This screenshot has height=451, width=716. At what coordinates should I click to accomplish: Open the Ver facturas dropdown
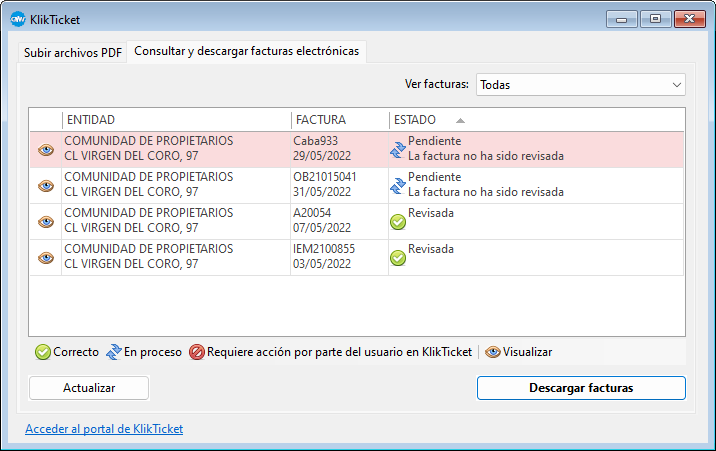pos(580,85)
